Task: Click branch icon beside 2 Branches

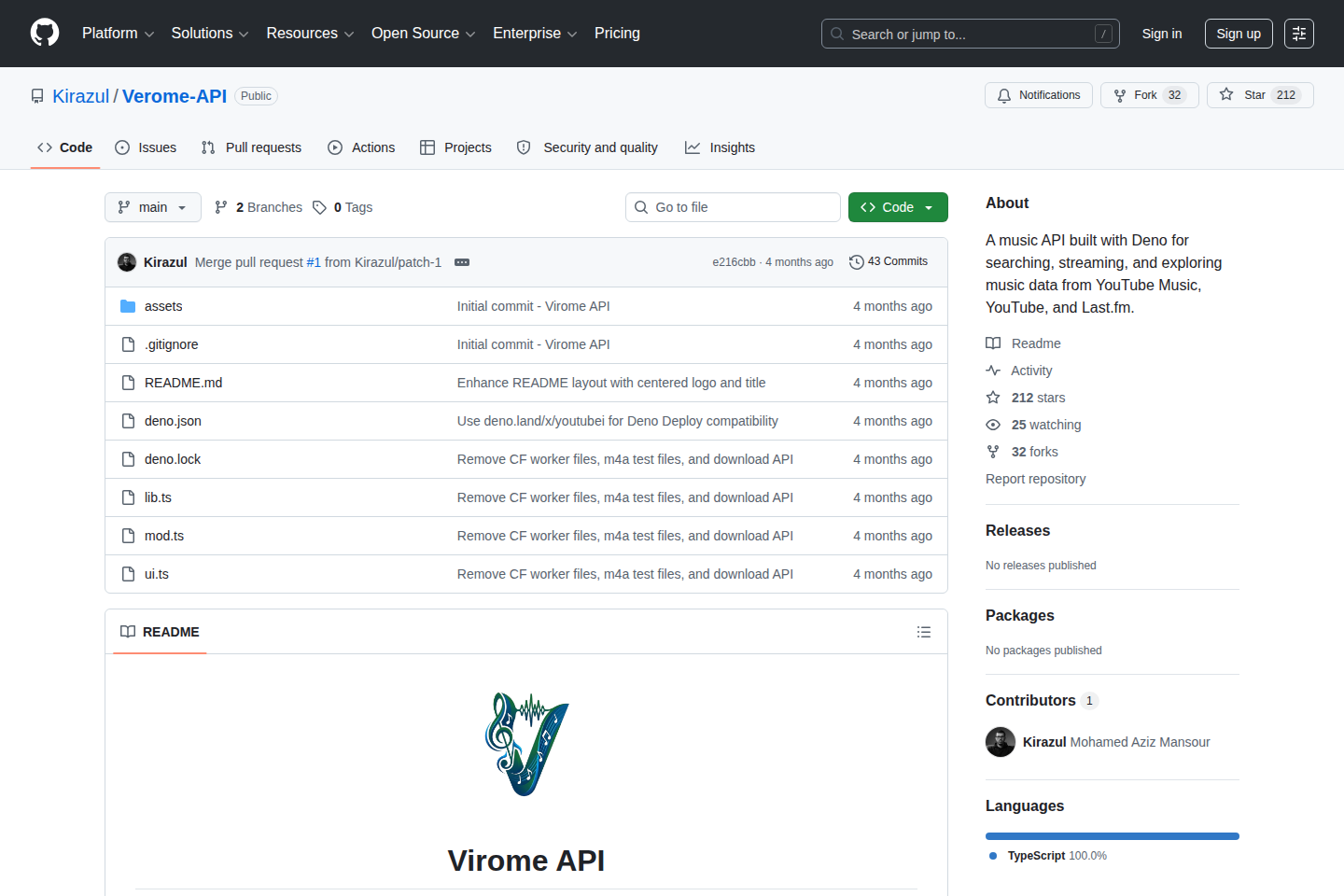Action: click(221, 207)
